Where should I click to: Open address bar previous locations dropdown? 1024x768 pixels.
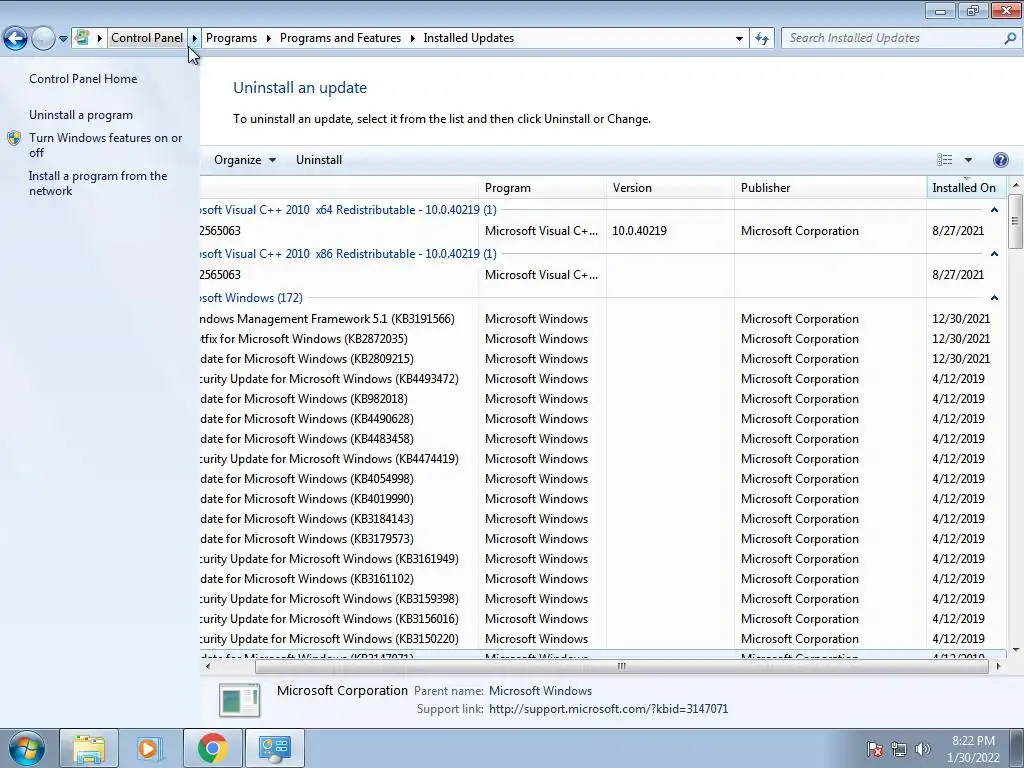(739, 39)
